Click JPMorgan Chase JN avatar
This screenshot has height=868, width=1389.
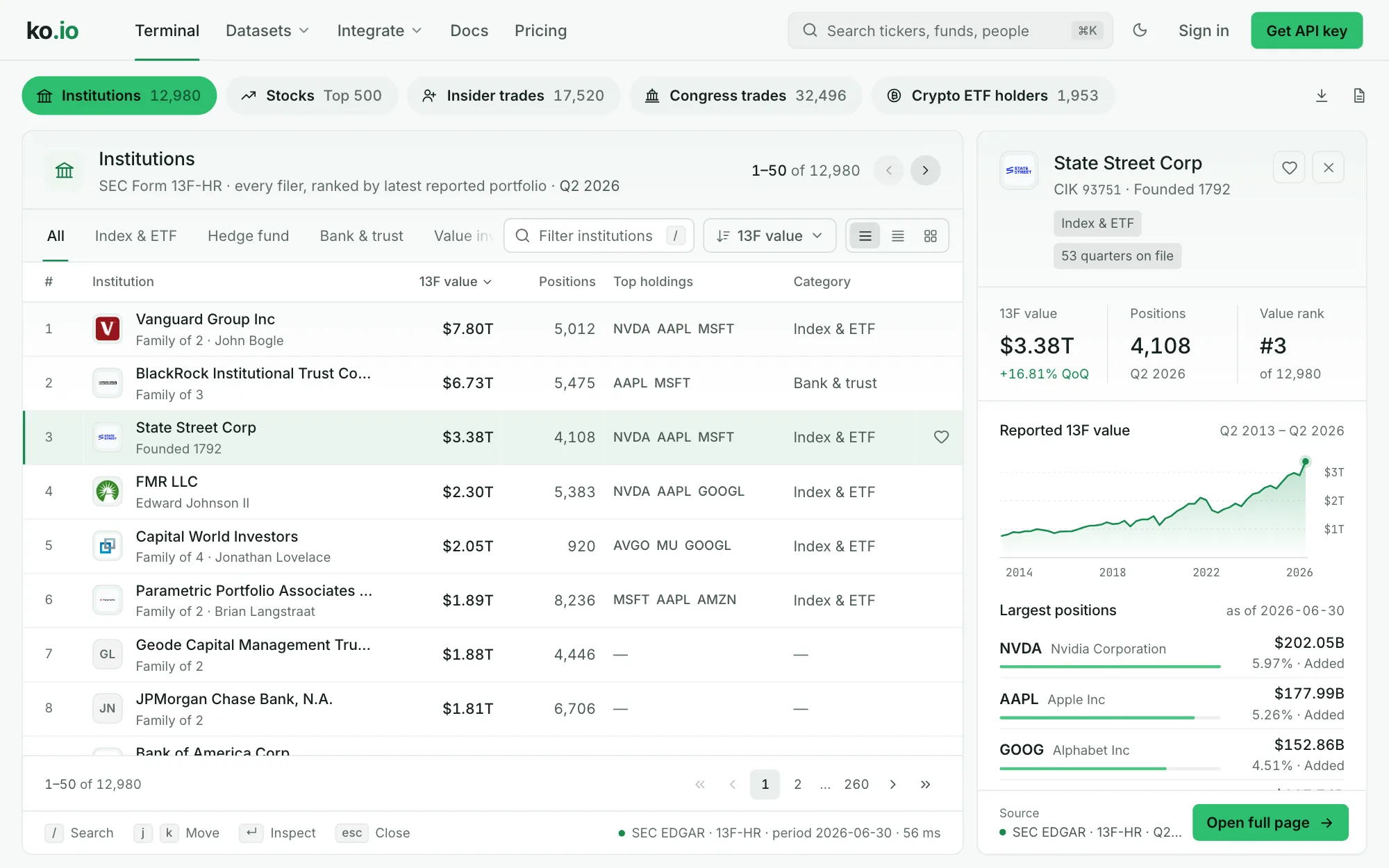pos(107,708)
